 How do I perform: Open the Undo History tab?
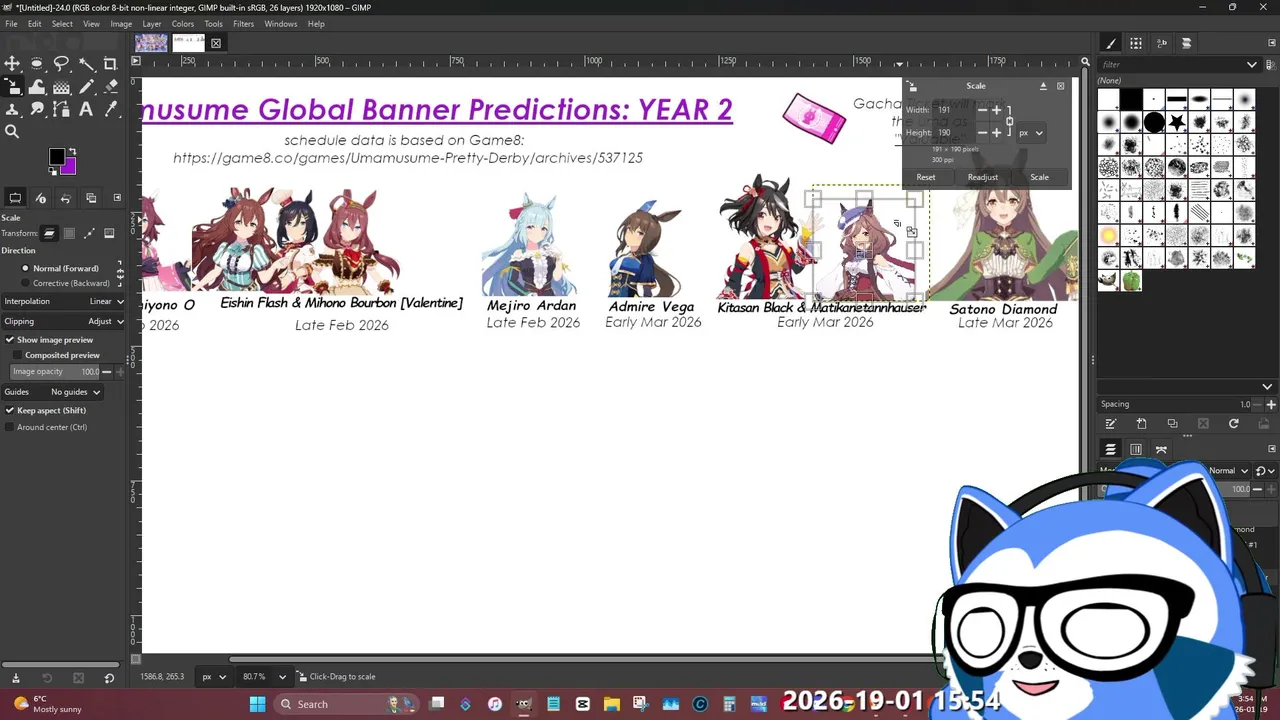point(66,198)
